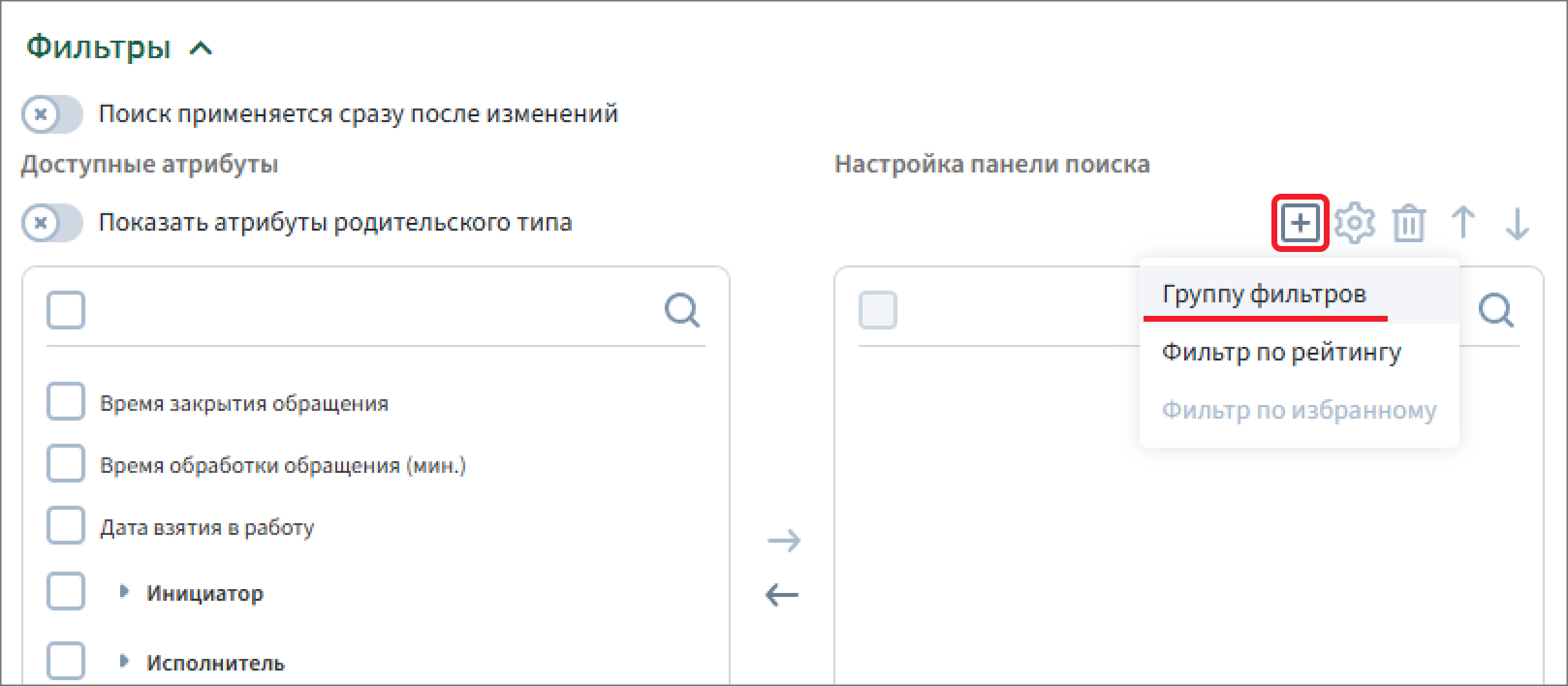The width and height of the screenshot is (1568, 686).
Task: Click the plus add icon in search panel toolbar
Action: coord(1300,224)
